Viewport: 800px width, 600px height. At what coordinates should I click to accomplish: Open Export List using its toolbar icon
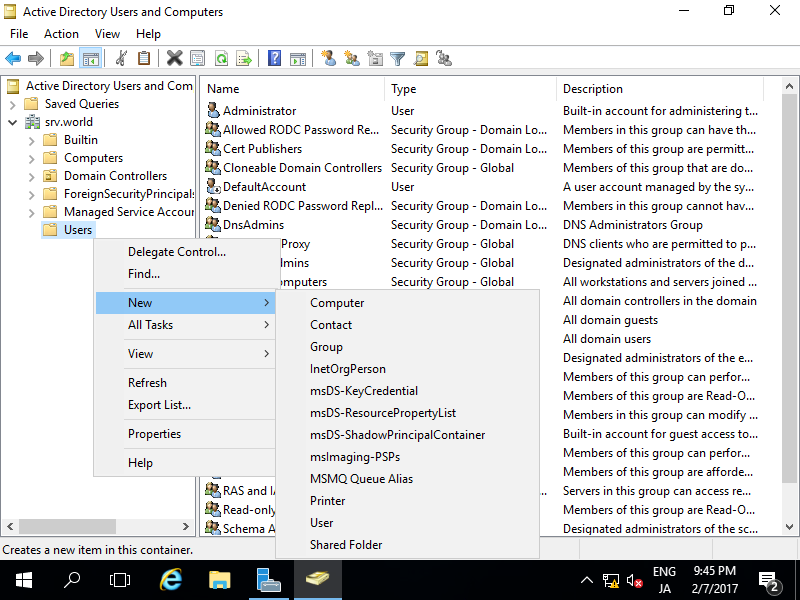pos(243,58)
